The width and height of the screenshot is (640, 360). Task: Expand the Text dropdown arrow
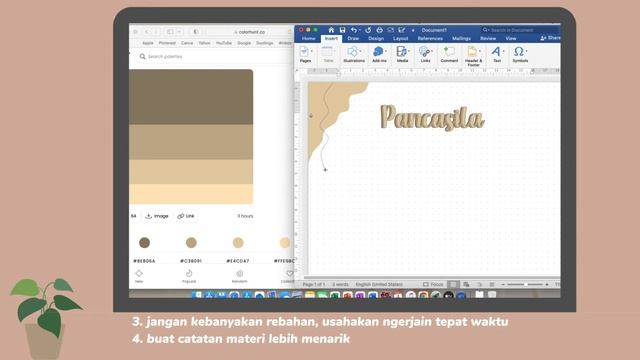click(503, 51)
